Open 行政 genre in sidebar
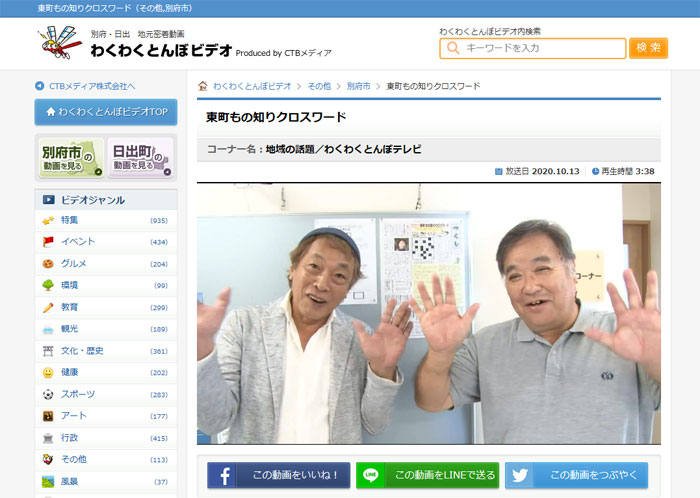The image size is (700, 498). (106, 438)
